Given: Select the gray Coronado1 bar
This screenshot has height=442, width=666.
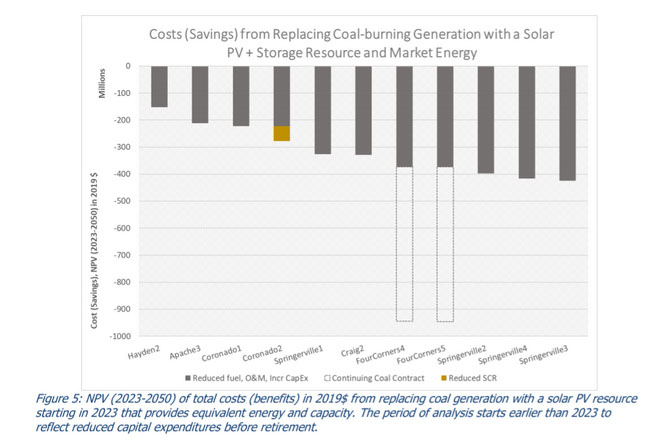Looking at the screenshot, I should [241, 96].
